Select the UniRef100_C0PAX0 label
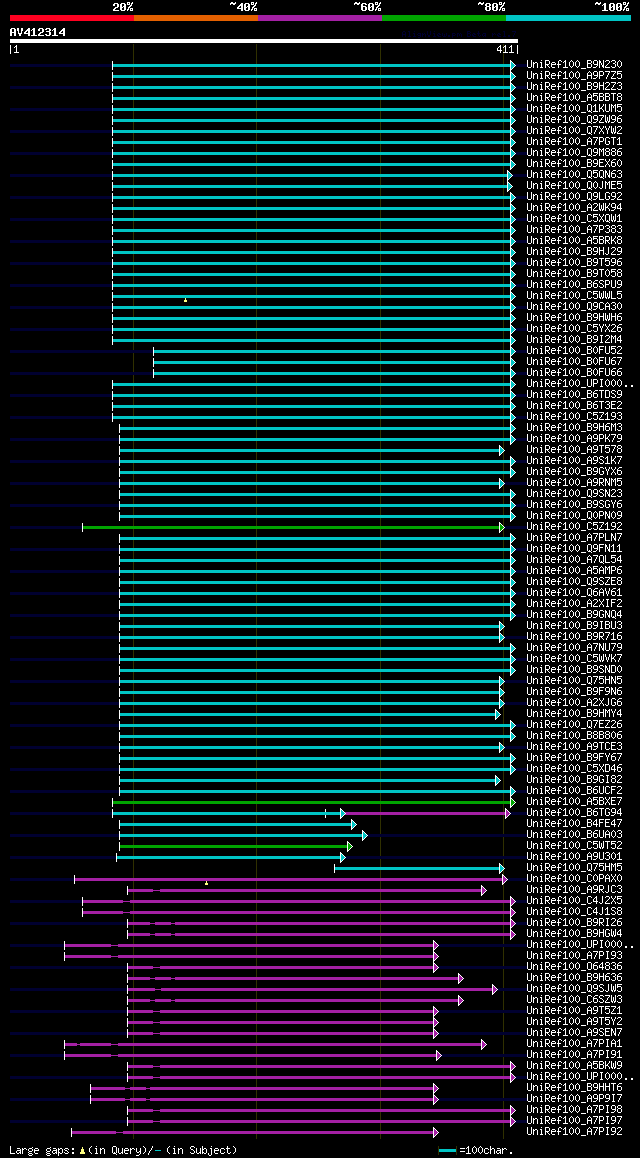Screen dimensions: 640x1158 tap(574, 879)
